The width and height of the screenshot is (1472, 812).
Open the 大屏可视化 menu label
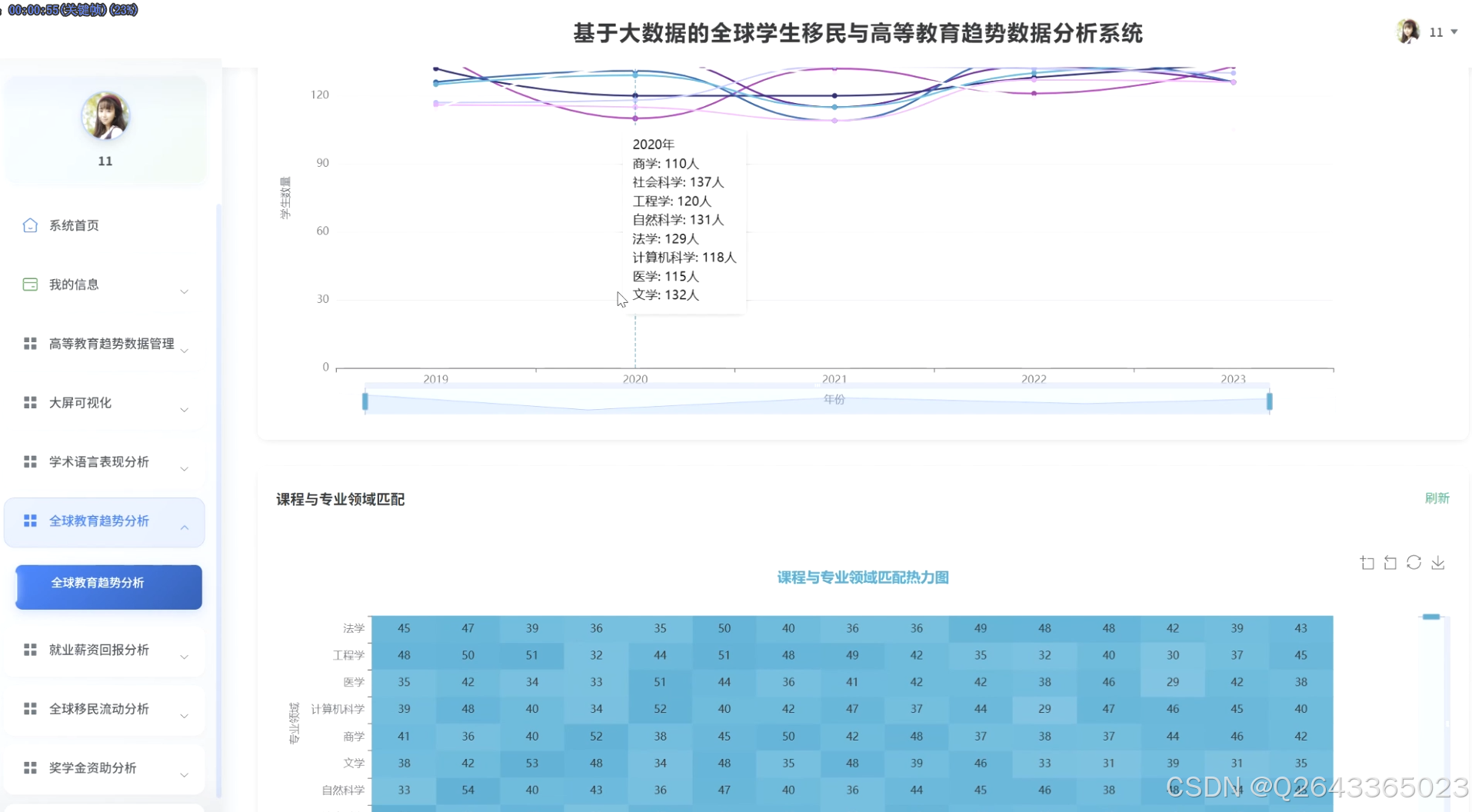[80, 403]
